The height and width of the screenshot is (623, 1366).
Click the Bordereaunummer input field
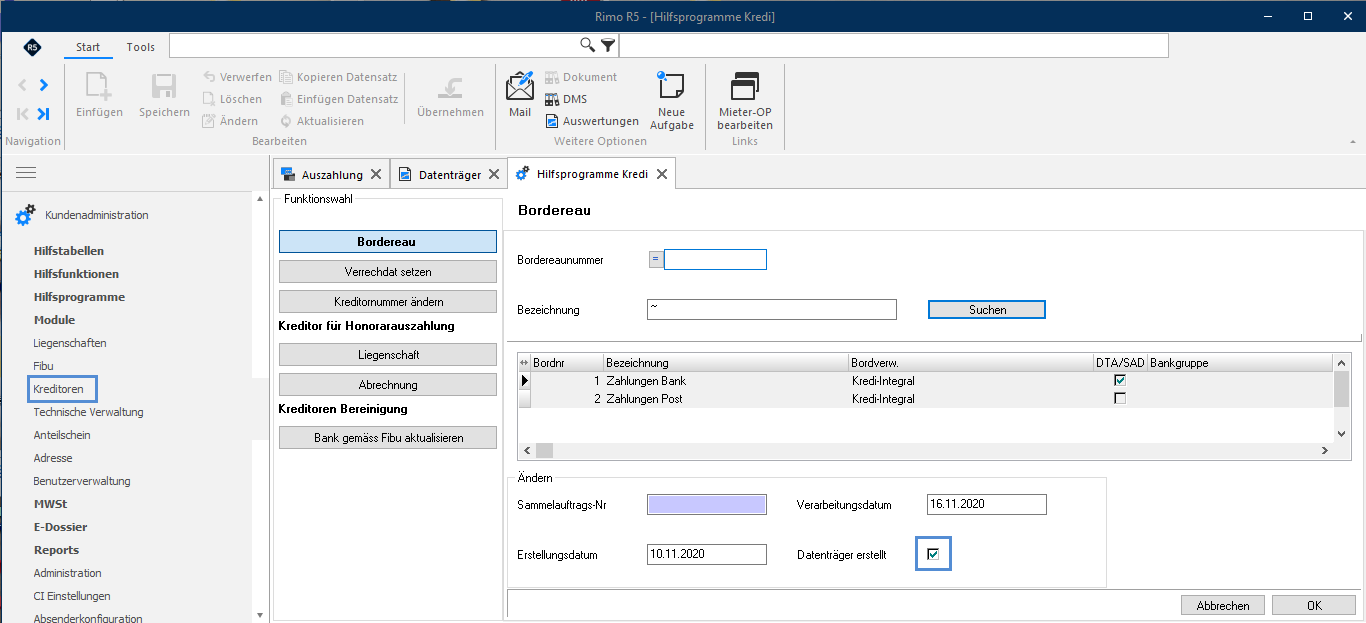click(x=715, y=259)
